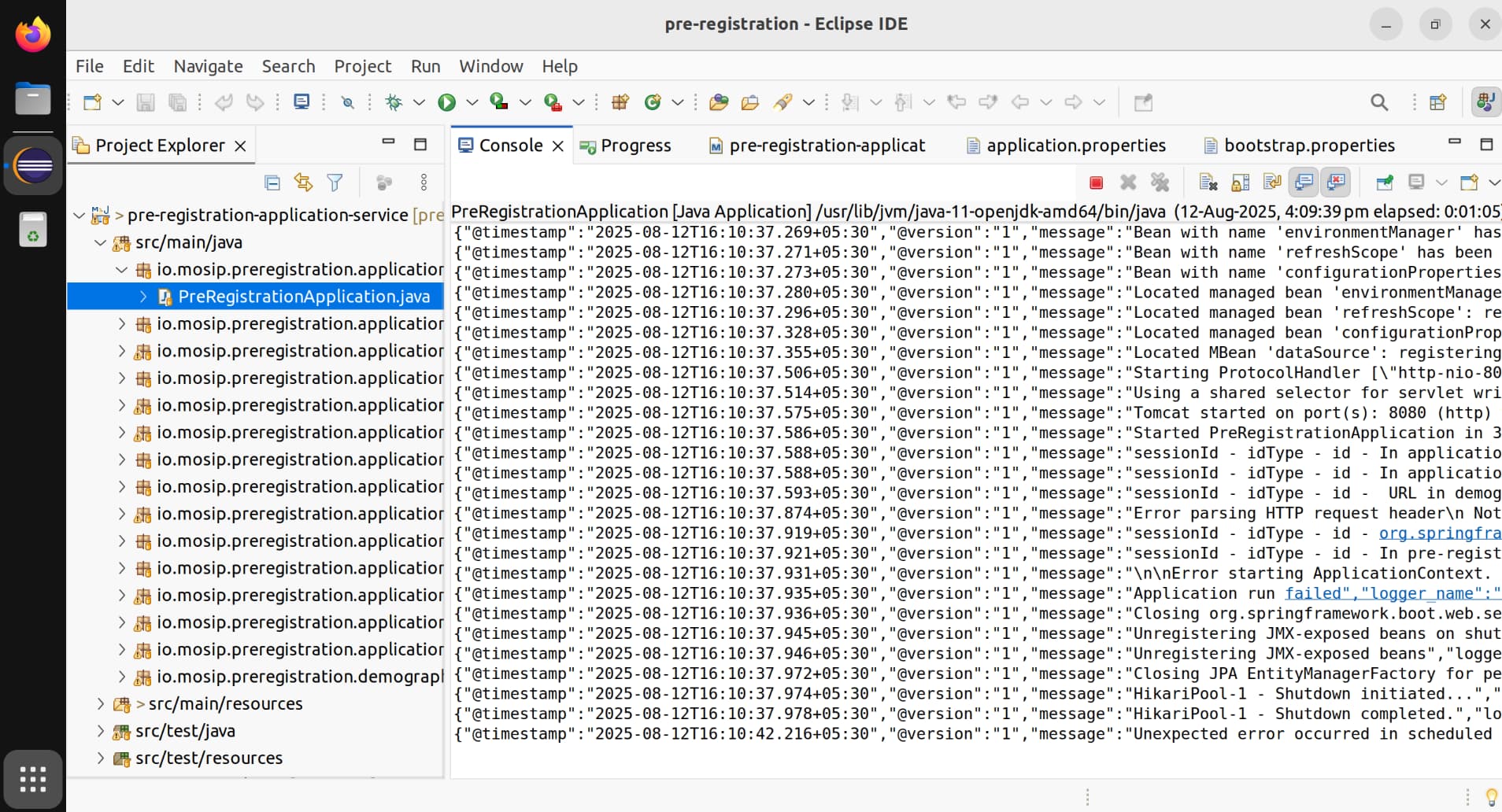This screenshot has width=1502, height=812.
Task: Select the Java perspective icon
Action: click(1485, 102)
